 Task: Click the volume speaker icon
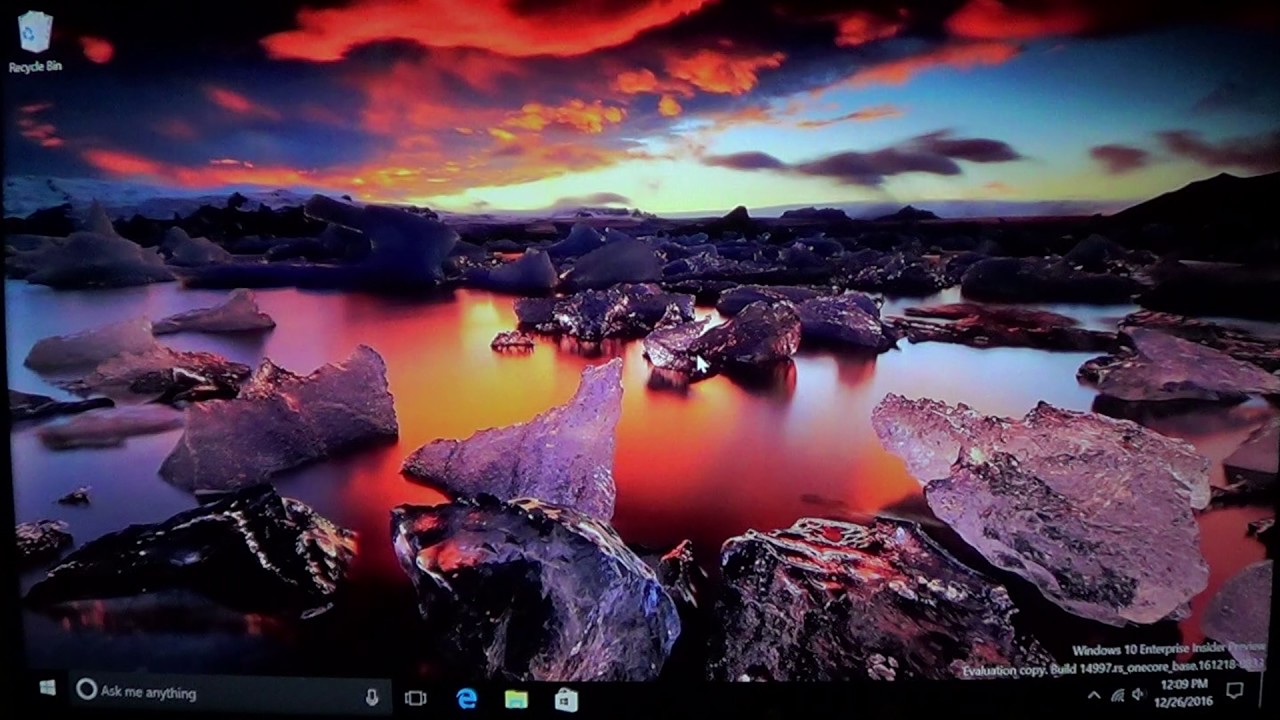1138,694
